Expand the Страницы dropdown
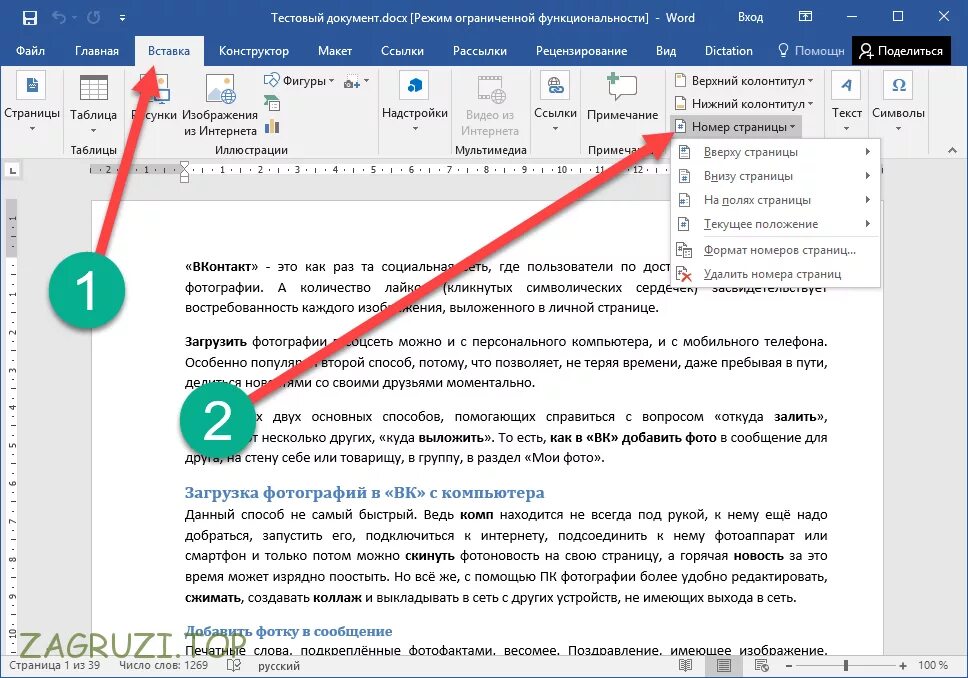This screenshot has width=968, height=678. click(x=32, y=104)
